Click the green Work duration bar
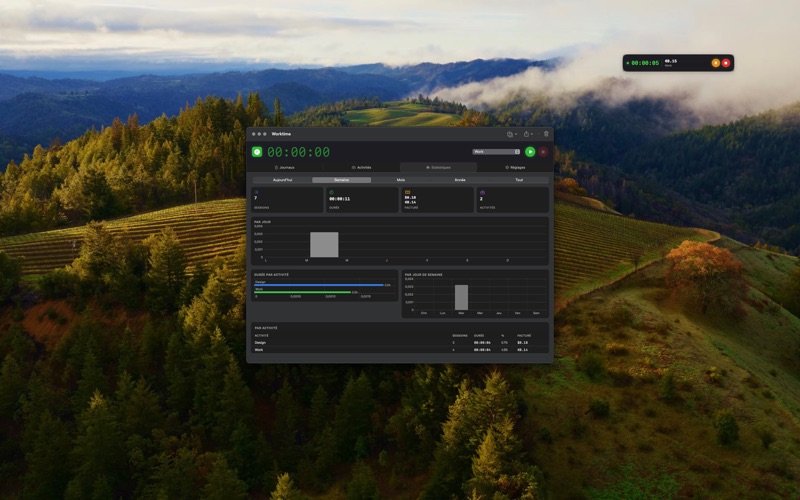 click(x=303, y=292)
